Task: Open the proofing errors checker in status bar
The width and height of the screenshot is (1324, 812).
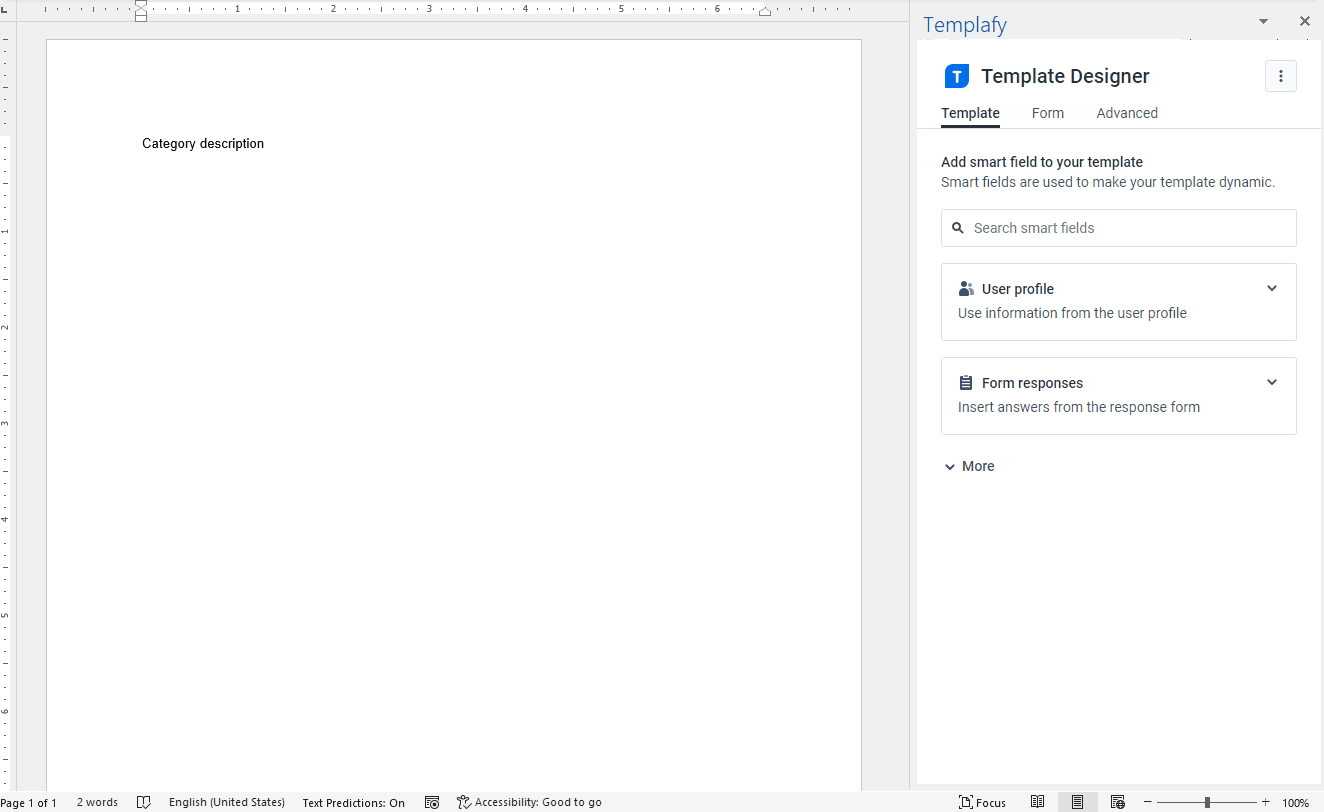Action: [x=144, y=802]
